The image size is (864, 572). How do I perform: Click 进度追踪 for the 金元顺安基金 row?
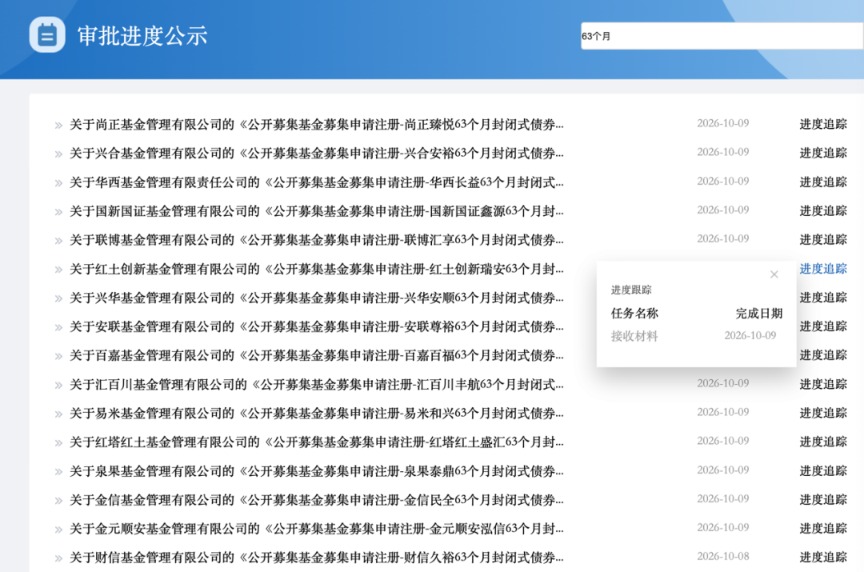(x=823, y=528)
